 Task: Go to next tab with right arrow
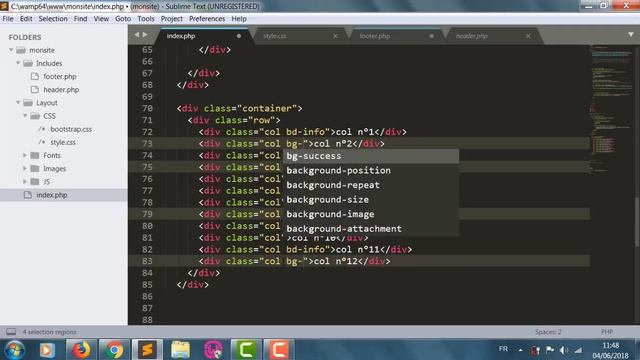click(x=145, y=35)
